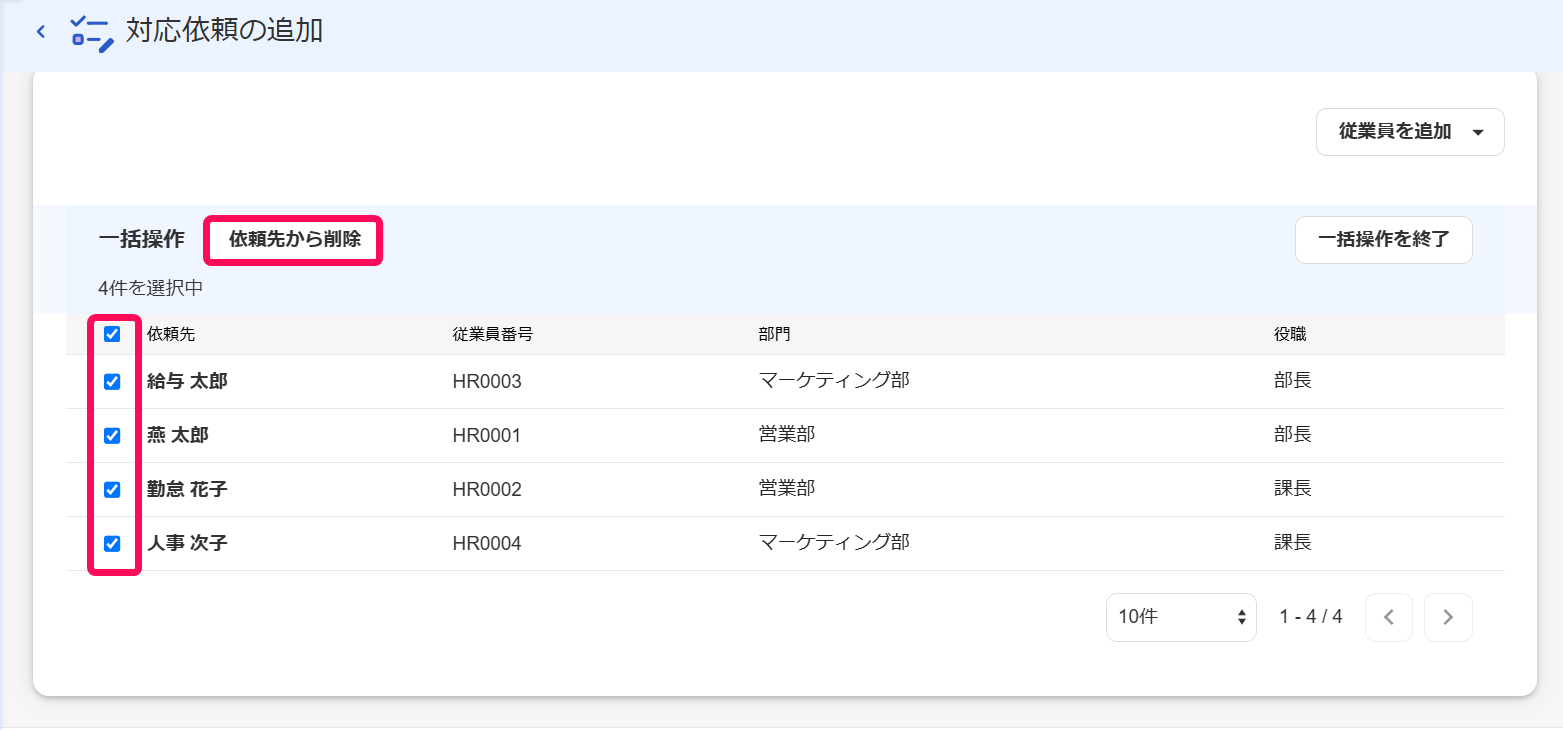Open the 従業員を追加 dropdown
The image size is (1563, 730).
pos(1410,132)
